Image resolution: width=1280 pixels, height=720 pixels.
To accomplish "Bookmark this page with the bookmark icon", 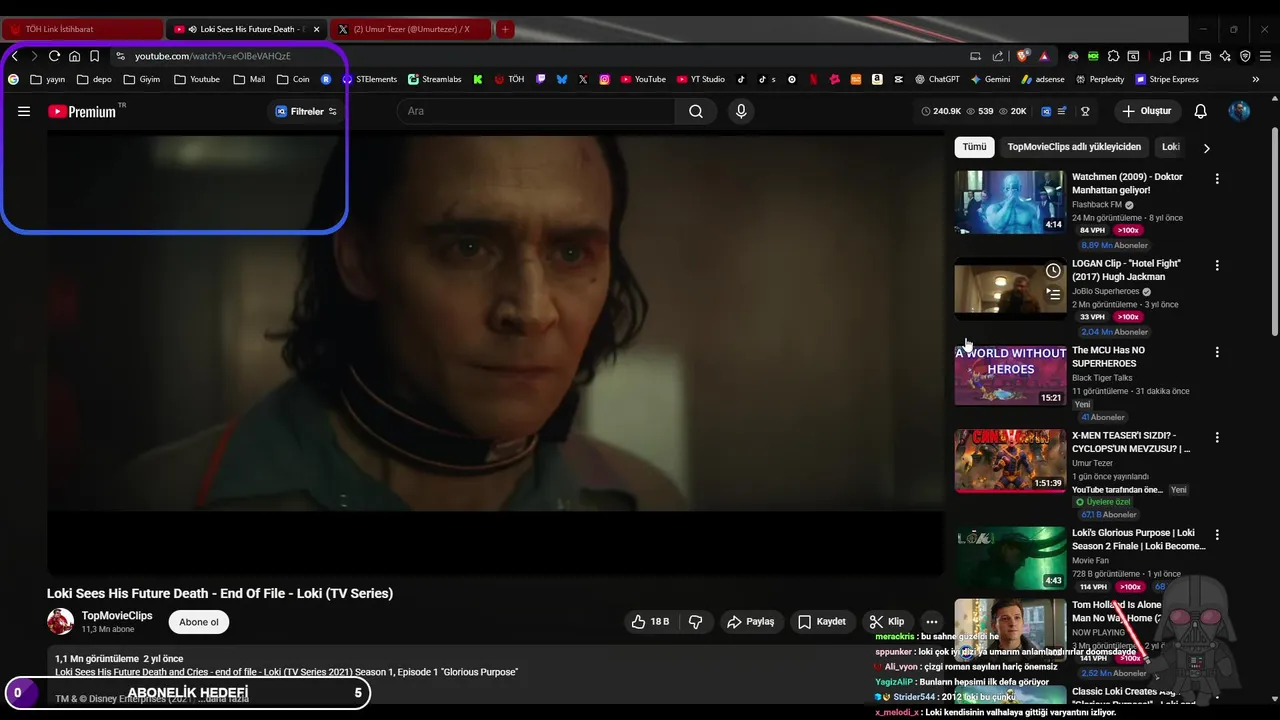I will pyautogui.click(x=94, y=56).
